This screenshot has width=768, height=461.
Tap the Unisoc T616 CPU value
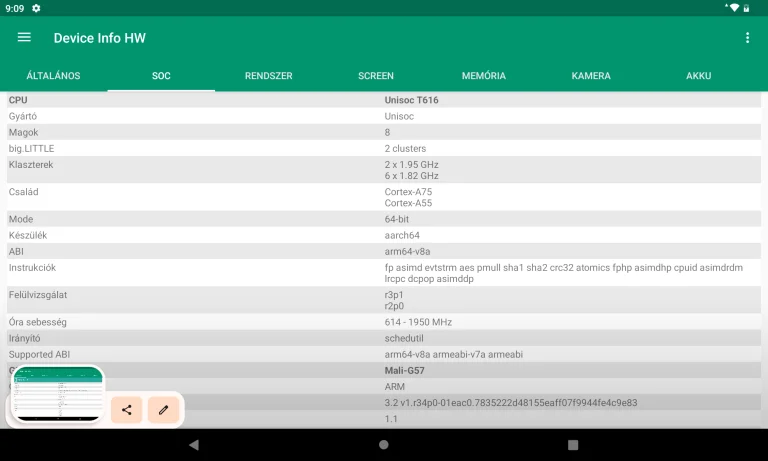pos(411,100)
